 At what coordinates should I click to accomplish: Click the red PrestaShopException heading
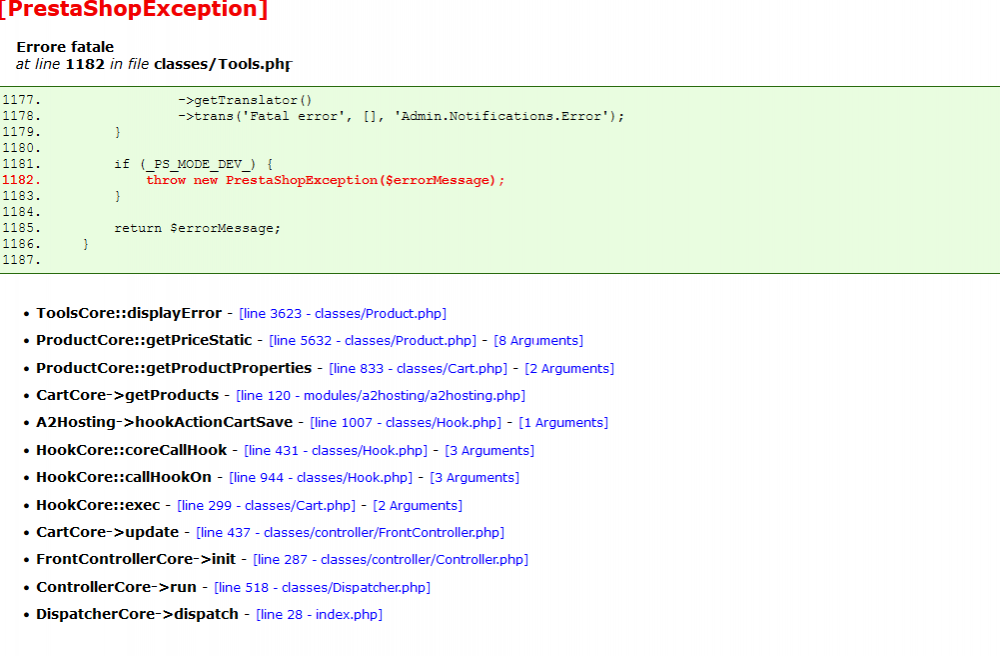click(133, 9)
